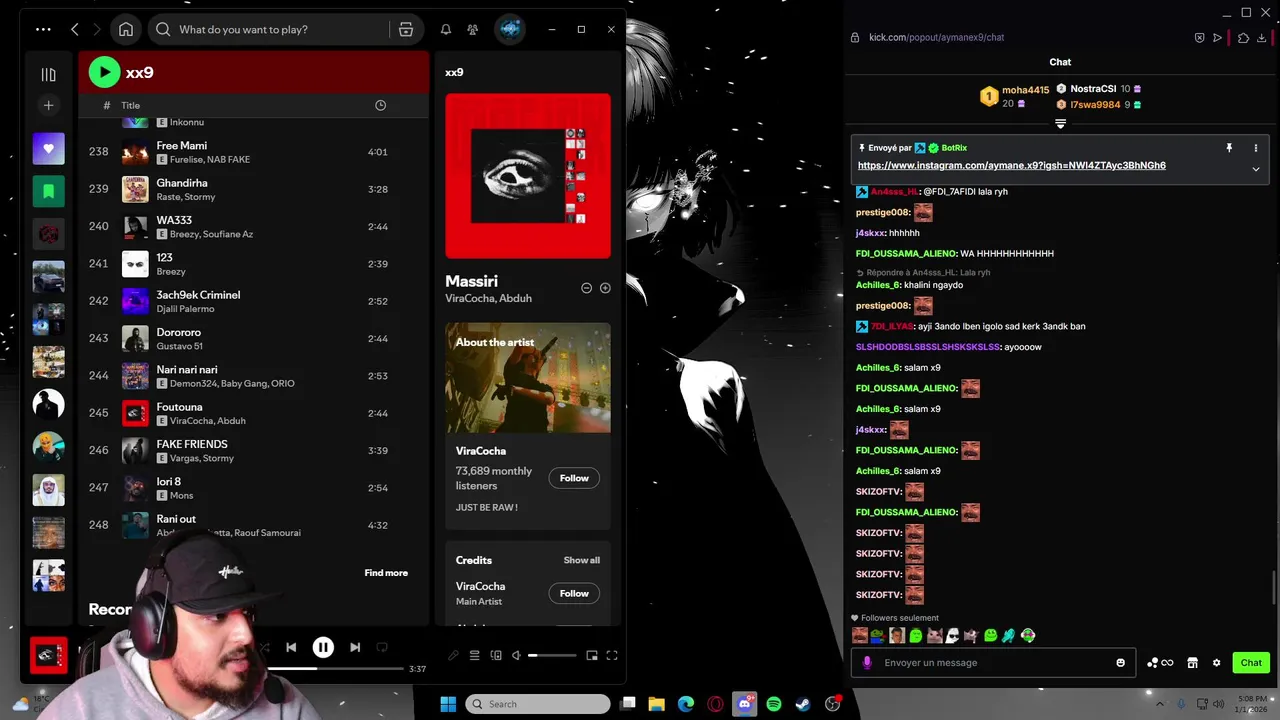The image size is (1280, 720).
Task: Open Kick chat shop icon
Action: pyautogui.click(x=1192, y=663)
